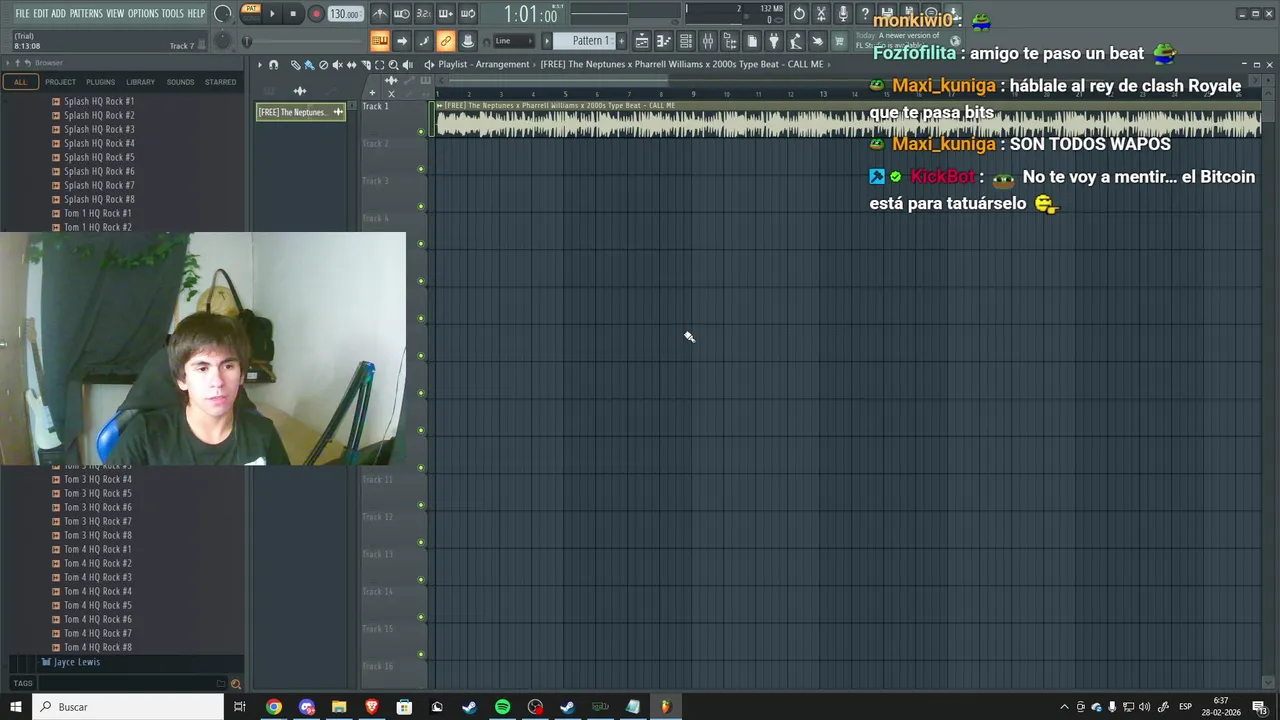Image resolution: width=1280 pixels, height=720 pixels.
Task: Adjust the main pitch knob
Action: coord(222,41)
